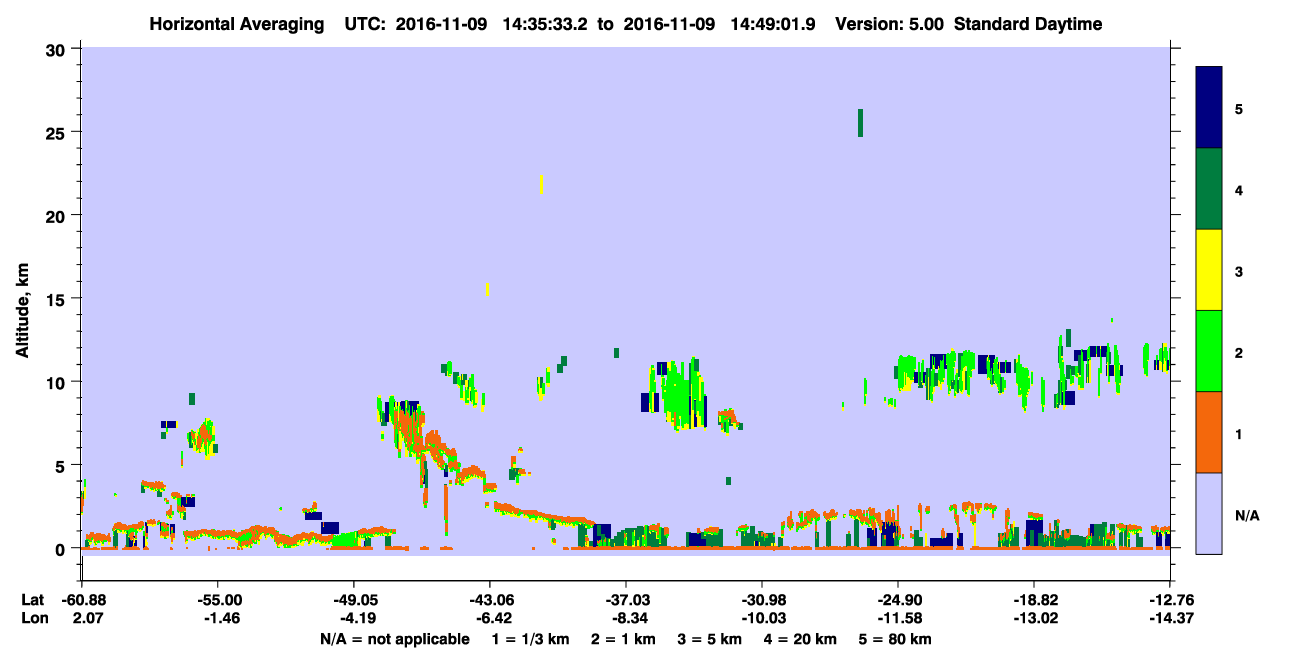Click latitude value -49.05
Screen dimensions: 1300x667
353,600
